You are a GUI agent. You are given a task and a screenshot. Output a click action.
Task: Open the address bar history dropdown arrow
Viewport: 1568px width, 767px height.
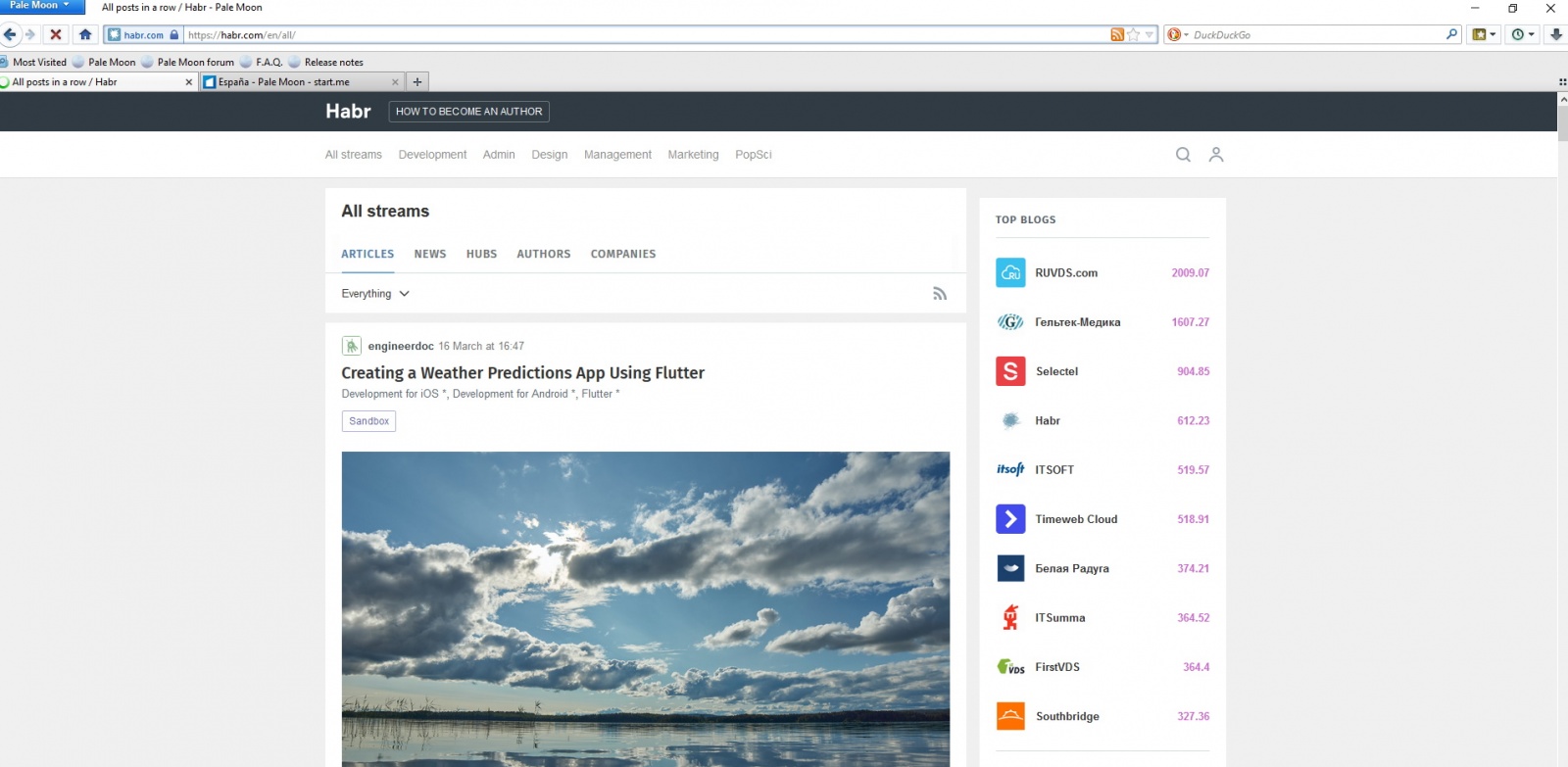tap(1150, 35)
